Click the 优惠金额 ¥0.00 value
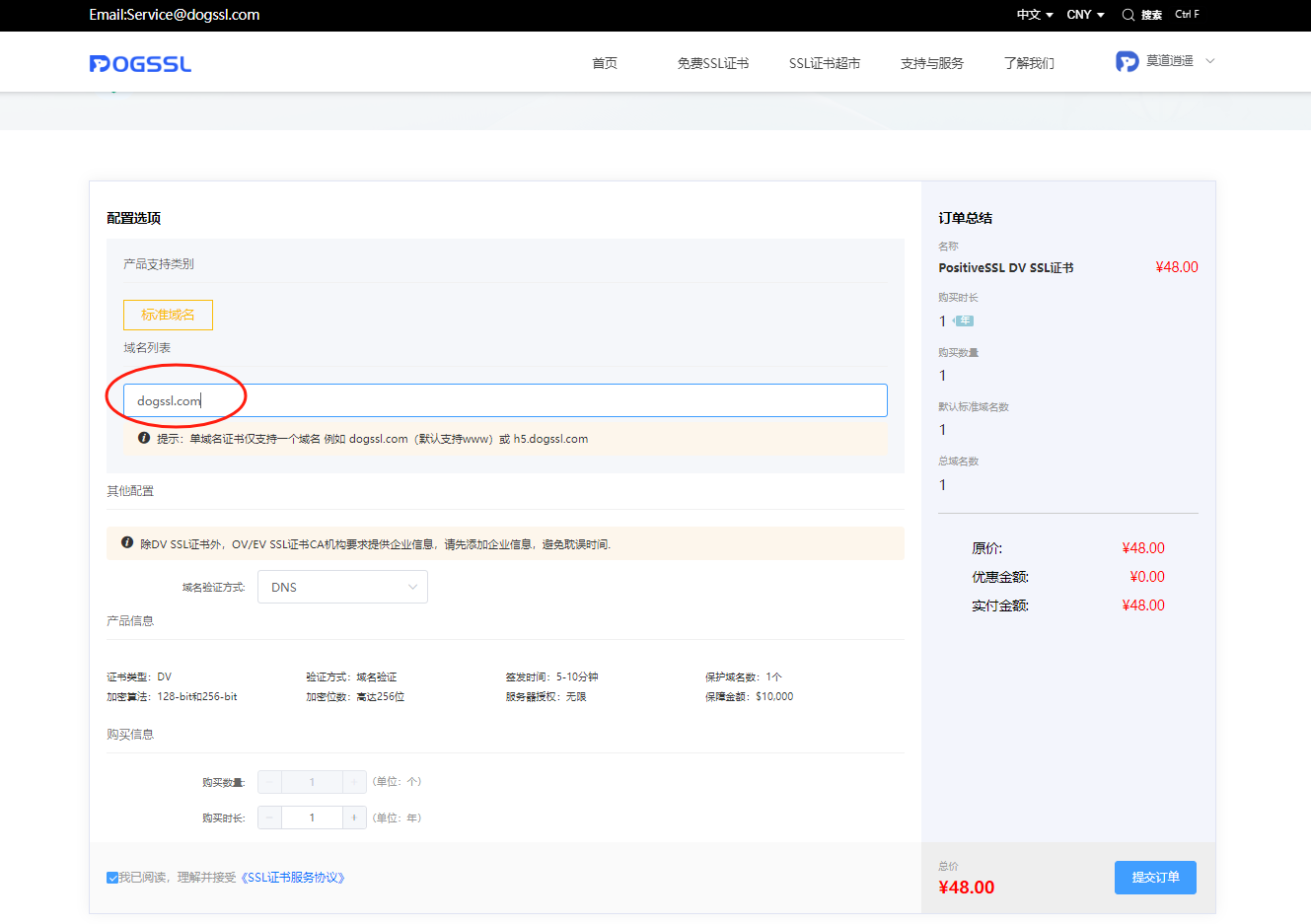The height and width of the screenshot is (924, 1311). pos(1147,577)
